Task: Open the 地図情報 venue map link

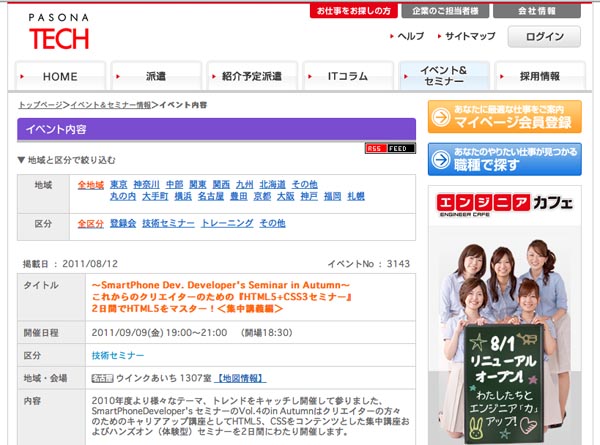Action: click(241, 378)
